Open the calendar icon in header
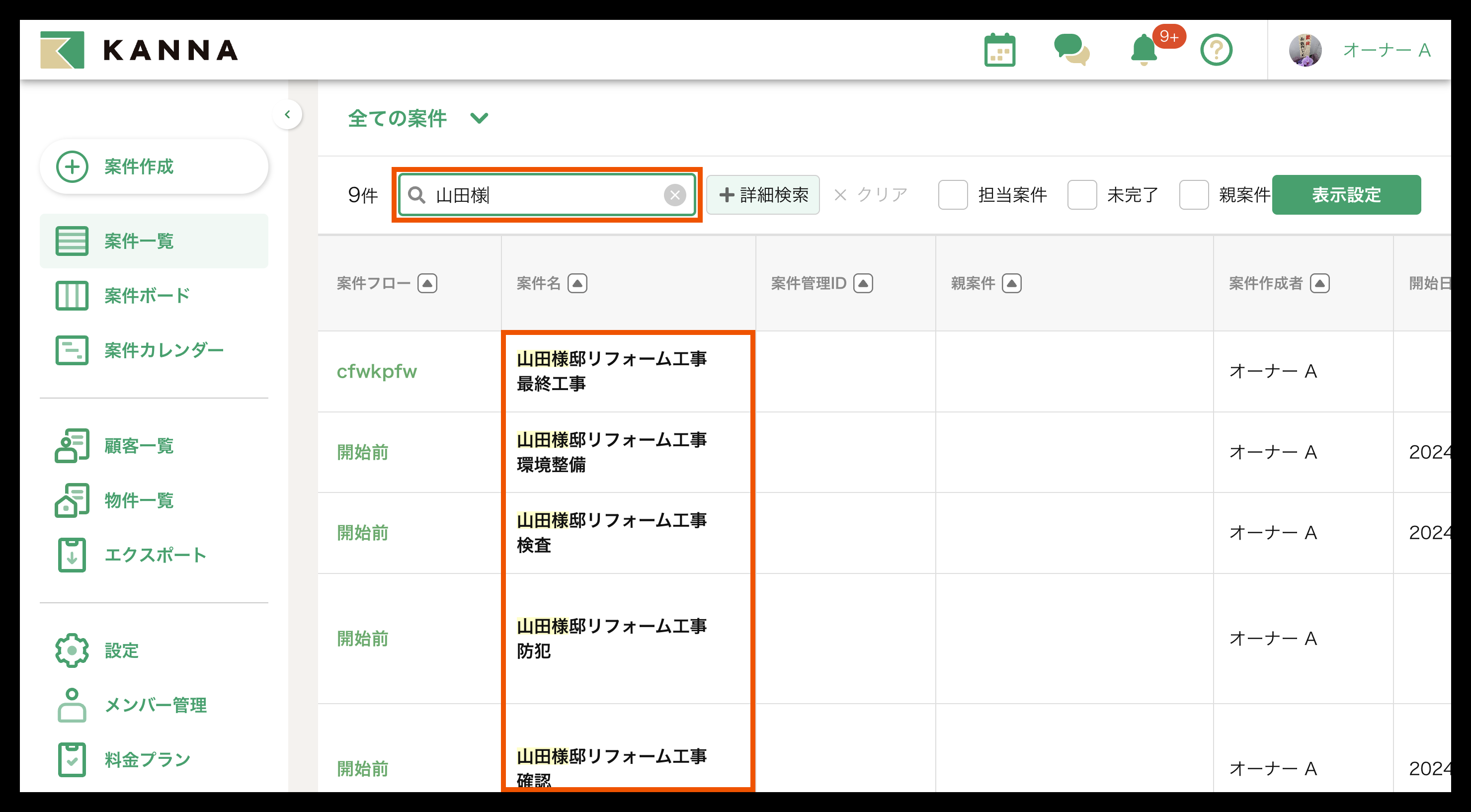The height and width of the screenshot is (812, 1471). point(999,50)
